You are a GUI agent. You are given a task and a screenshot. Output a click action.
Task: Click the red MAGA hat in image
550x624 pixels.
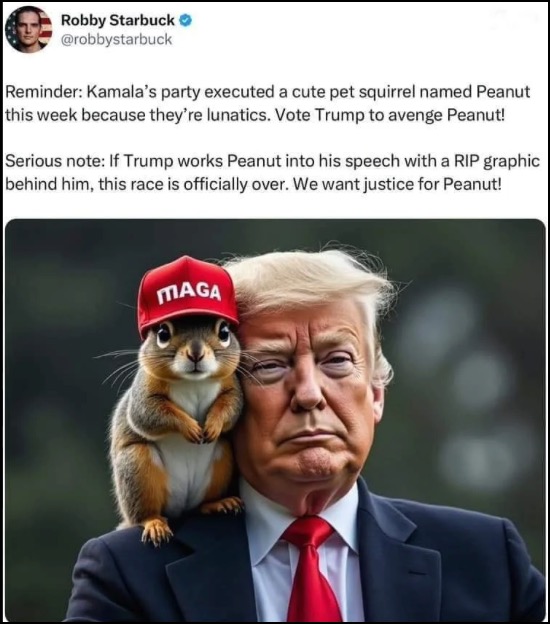187,294
